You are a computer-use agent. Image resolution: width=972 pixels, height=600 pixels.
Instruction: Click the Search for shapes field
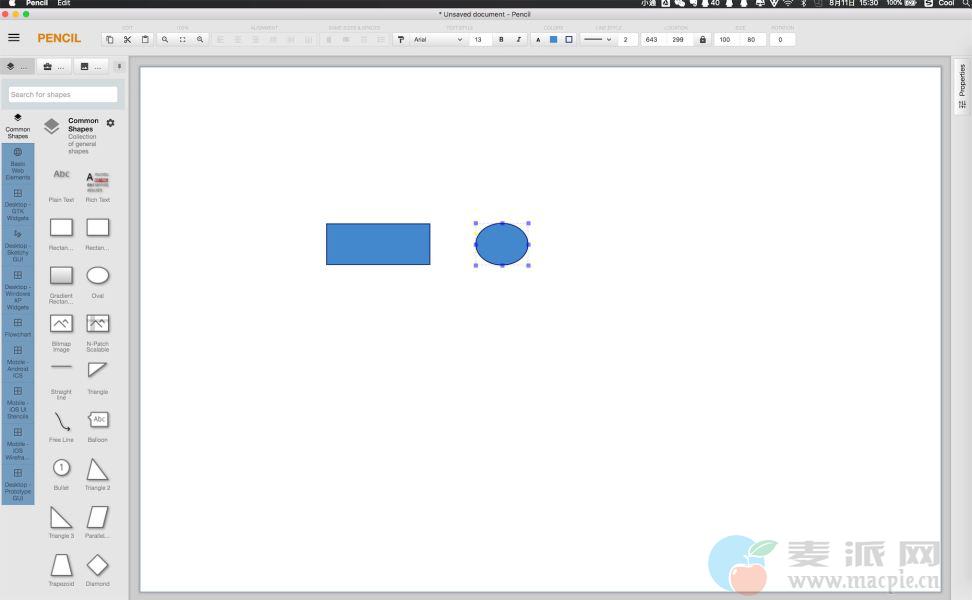pos(63,95)
